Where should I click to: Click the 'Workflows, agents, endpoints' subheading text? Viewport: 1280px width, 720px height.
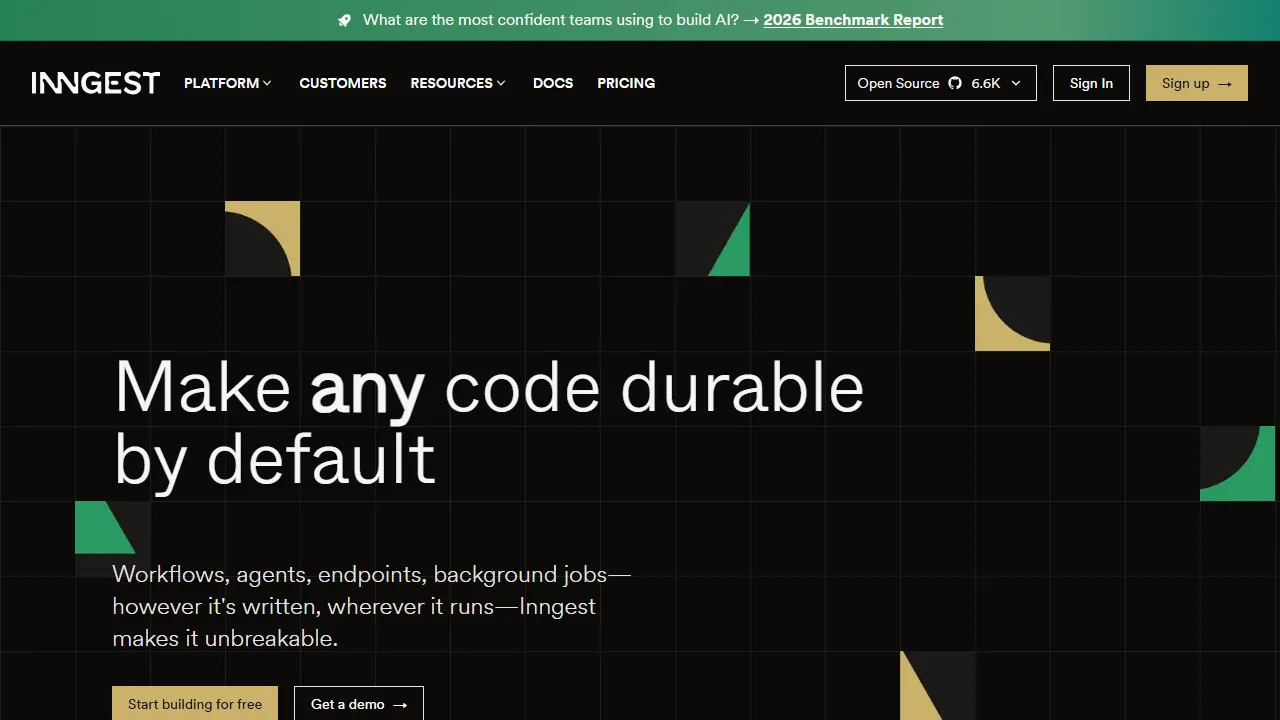[x=372, y=606]
